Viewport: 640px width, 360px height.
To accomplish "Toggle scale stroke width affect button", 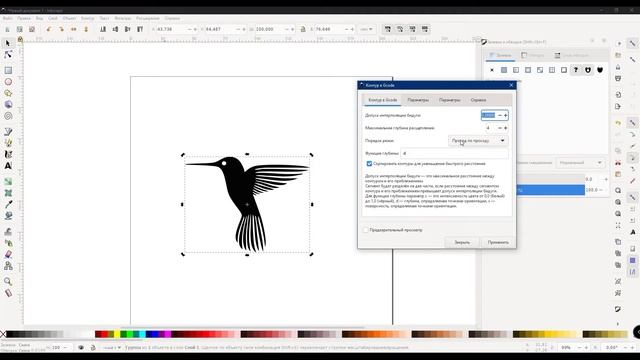I will [388, 29].
